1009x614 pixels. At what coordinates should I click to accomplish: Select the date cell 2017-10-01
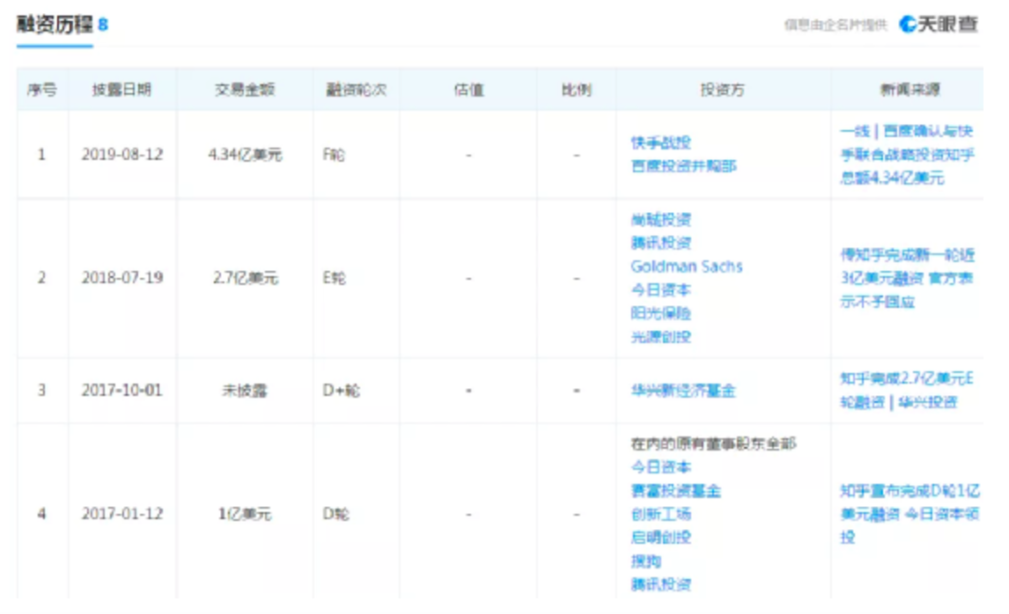pos(122,390)
